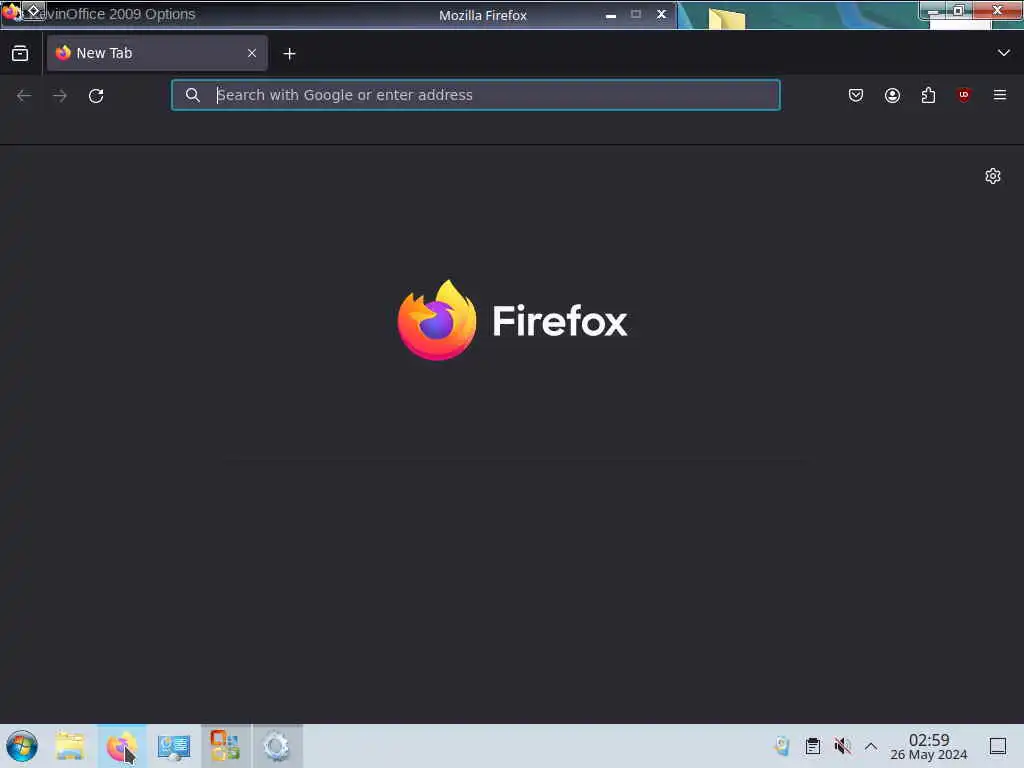Reload the current page

96,95
